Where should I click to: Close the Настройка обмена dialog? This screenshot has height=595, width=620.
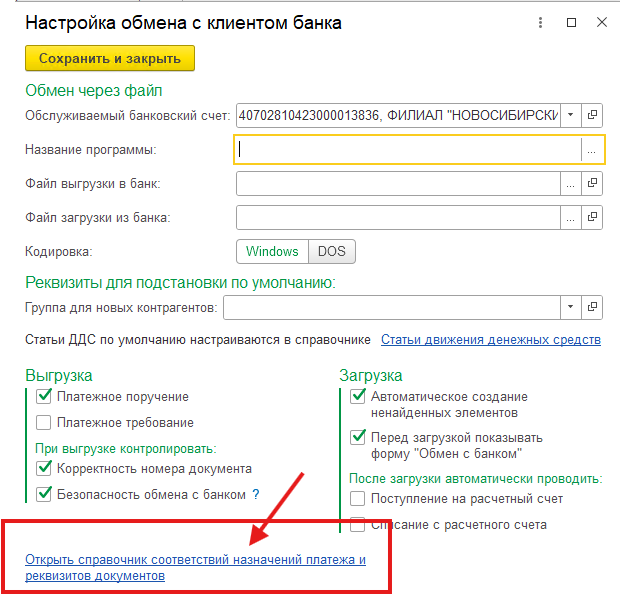pyautogui.click(x=602, y=23)
